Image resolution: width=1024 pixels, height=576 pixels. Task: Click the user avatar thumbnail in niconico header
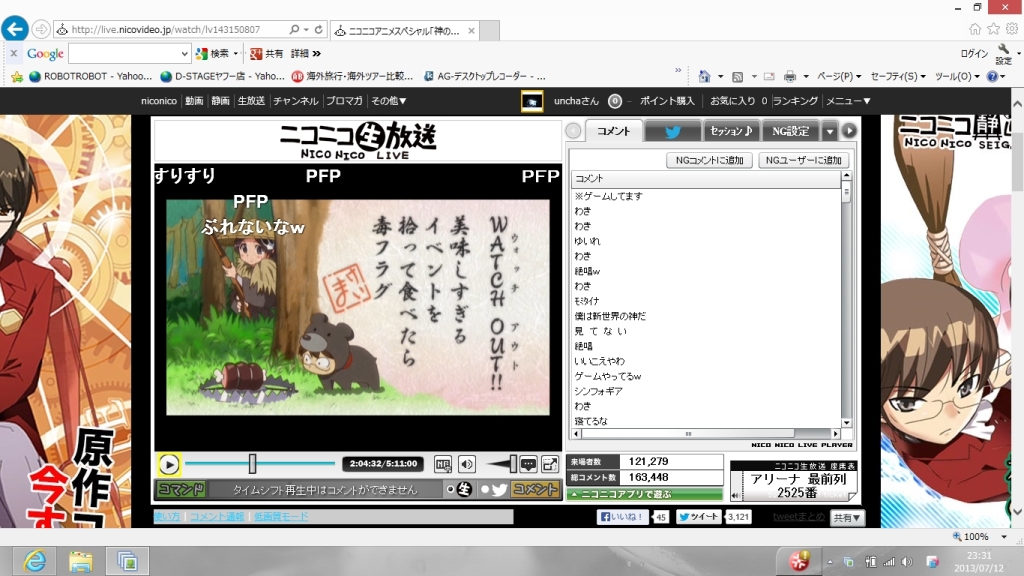click(x=532, y=101)
